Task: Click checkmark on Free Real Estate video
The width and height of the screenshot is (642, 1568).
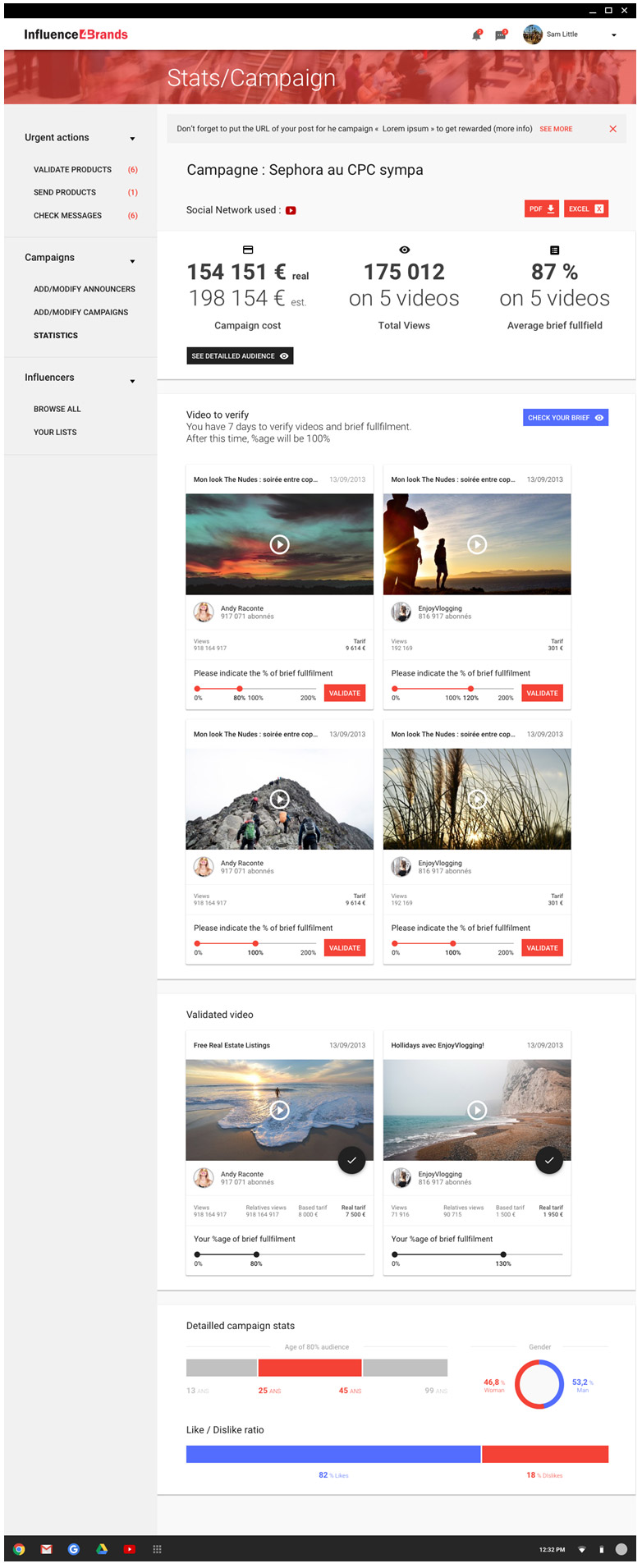Action: pyautogui.click(x=351, y=1160)
